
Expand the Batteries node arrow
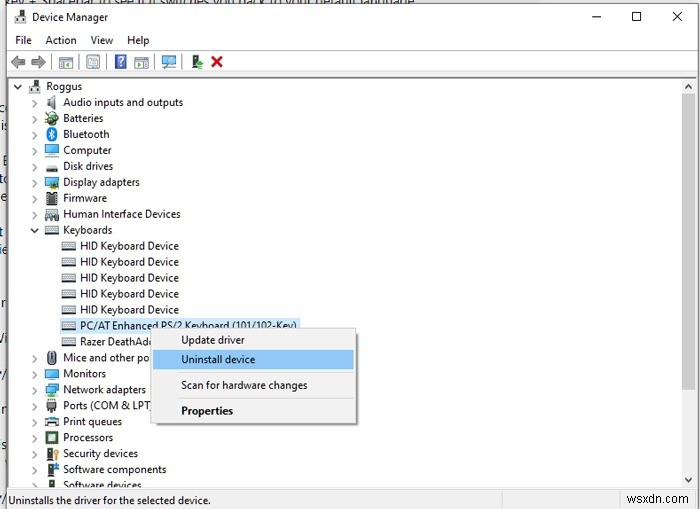pyautogui.click(x=35, y=119)
